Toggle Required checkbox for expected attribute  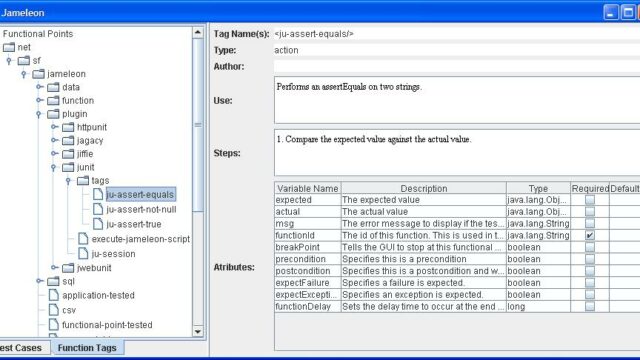coord(590,200)
